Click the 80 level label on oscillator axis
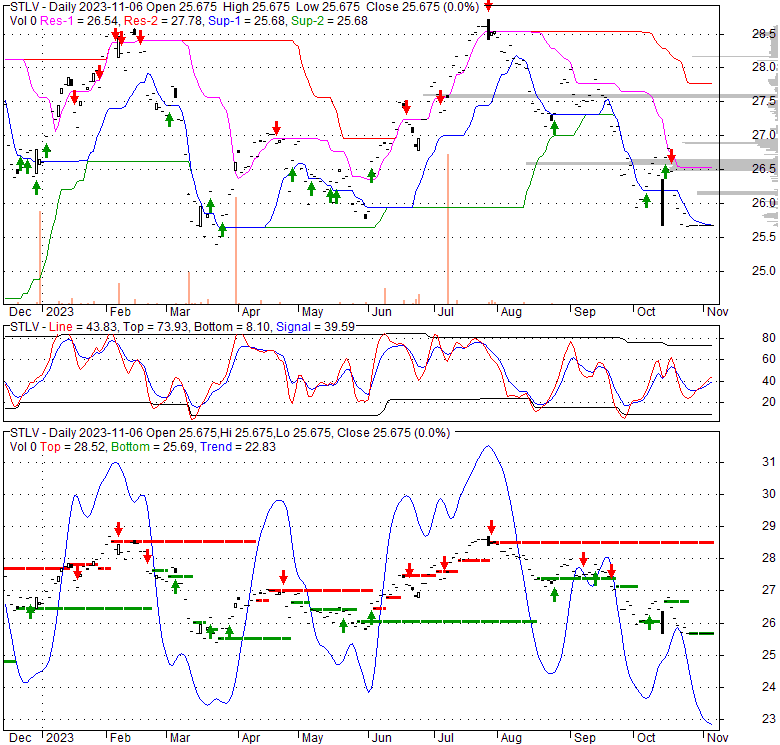This screenshot has width=780, height=745. coord(769,338)
